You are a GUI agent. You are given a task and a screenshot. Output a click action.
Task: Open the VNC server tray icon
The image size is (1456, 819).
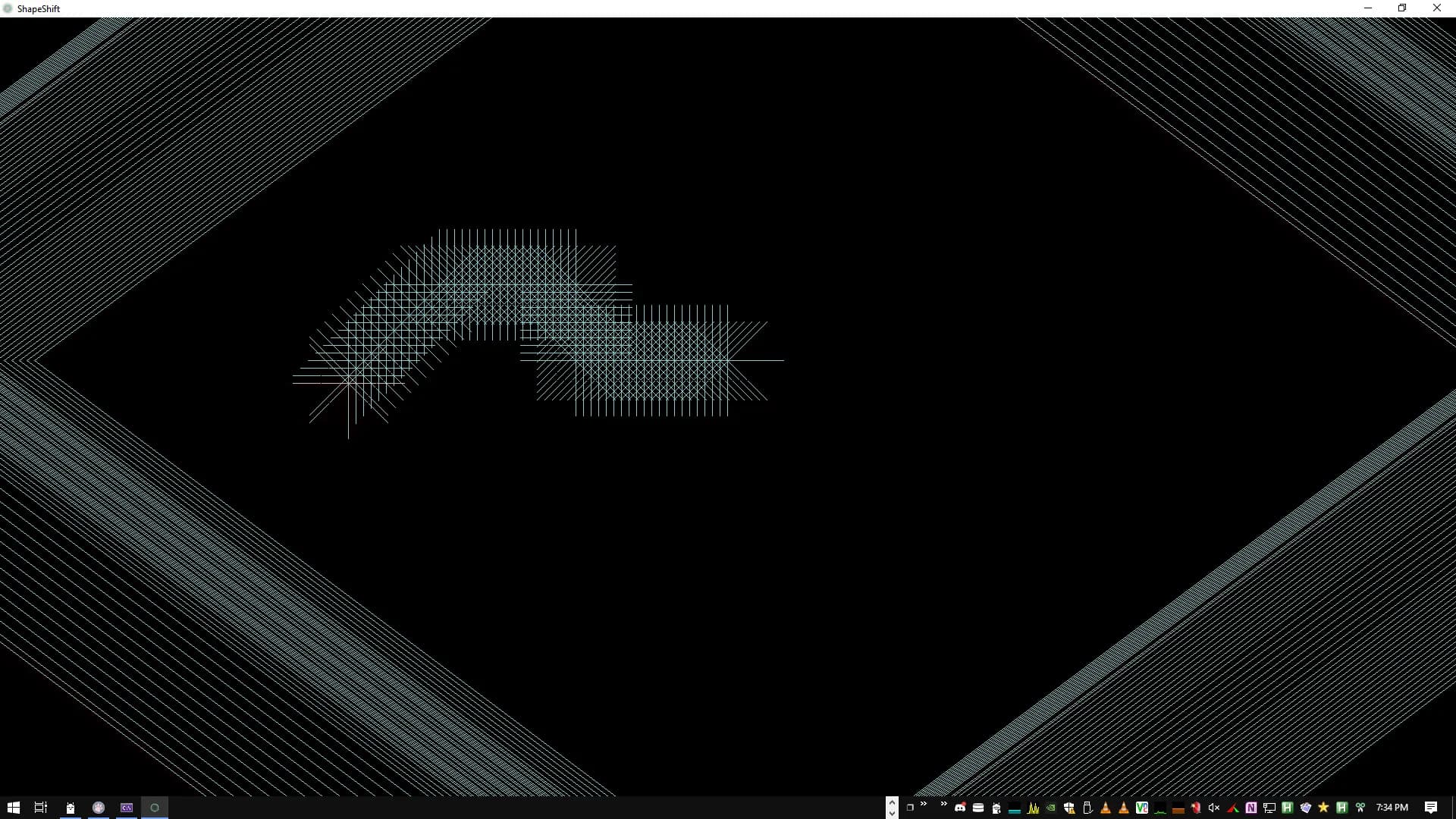click(x=1141, y=808)
